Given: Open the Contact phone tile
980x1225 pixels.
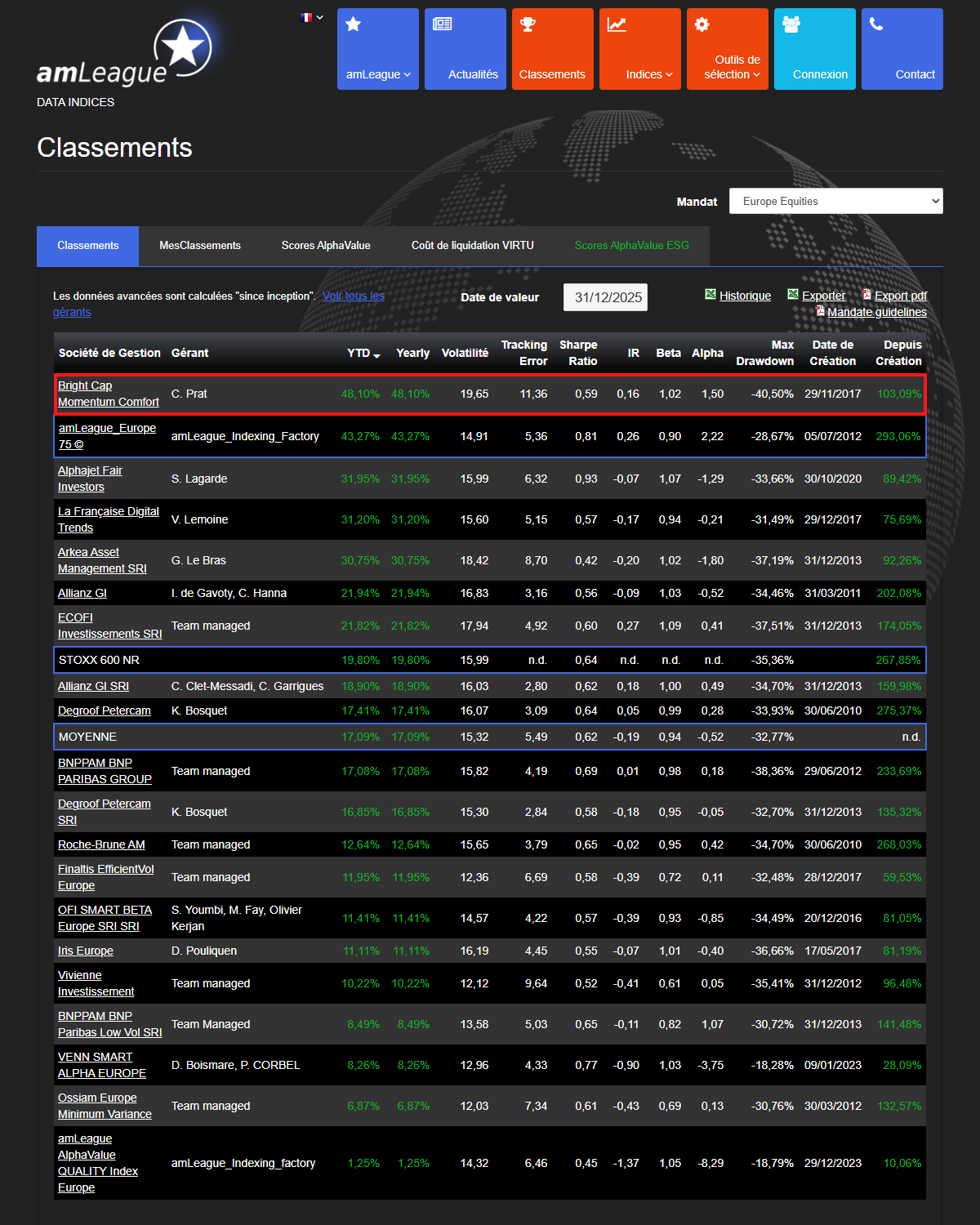Looking at the screenshot, I should [x=902, y=49].
